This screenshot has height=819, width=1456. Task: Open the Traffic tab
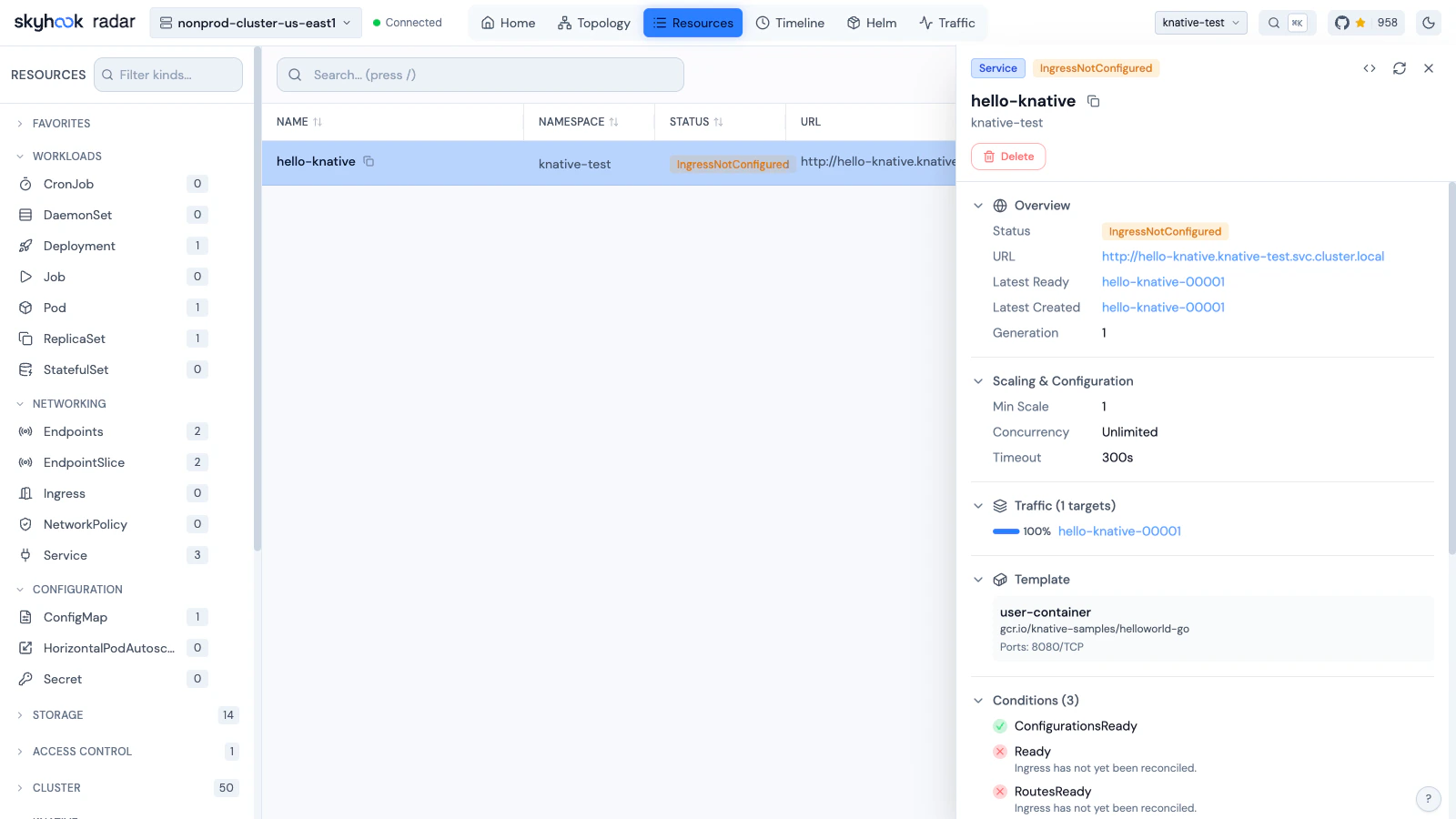(x=946, y=23)
